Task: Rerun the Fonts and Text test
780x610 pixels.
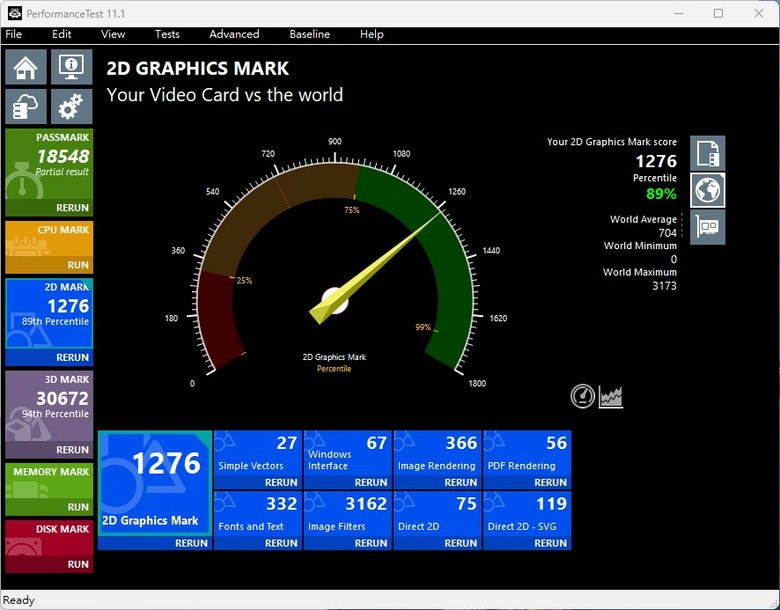Action: 281,543
